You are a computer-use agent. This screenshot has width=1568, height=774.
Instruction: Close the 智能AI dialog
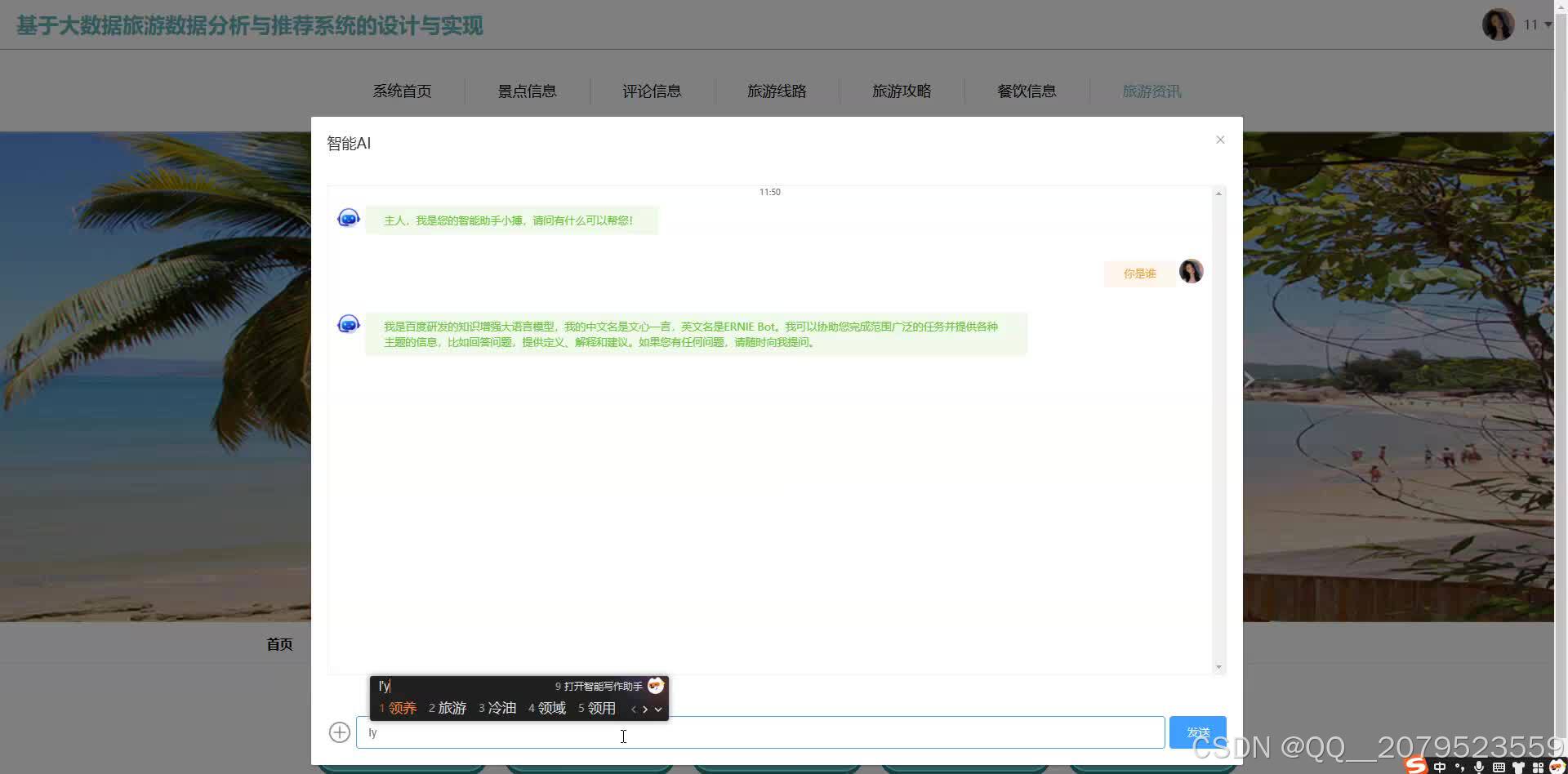point(1220,140)
